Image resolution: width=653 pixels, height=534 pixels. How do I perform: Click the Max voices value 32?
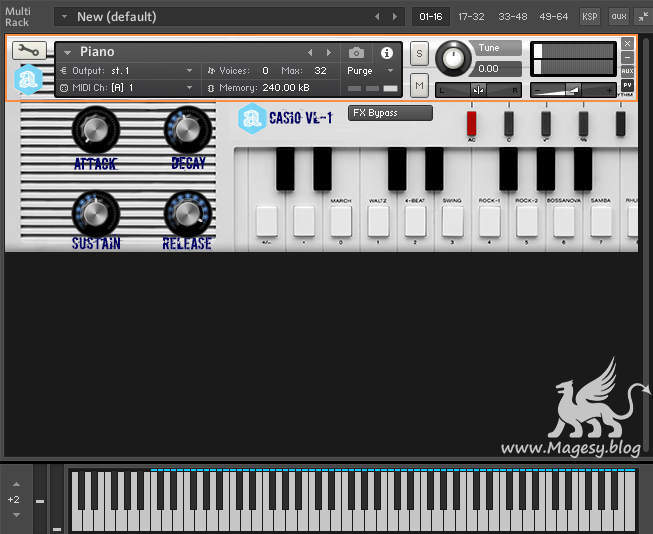coord(320,71)
